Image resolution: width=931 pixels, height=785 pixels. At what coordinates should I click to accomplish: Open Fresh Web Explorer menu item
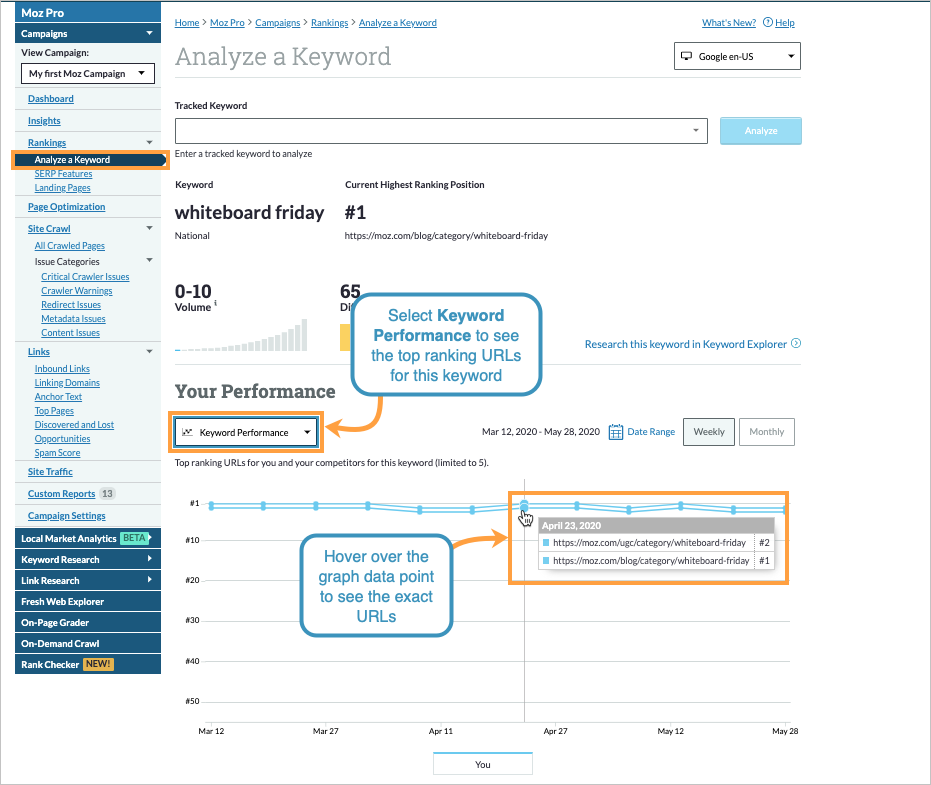click(88, 602)
